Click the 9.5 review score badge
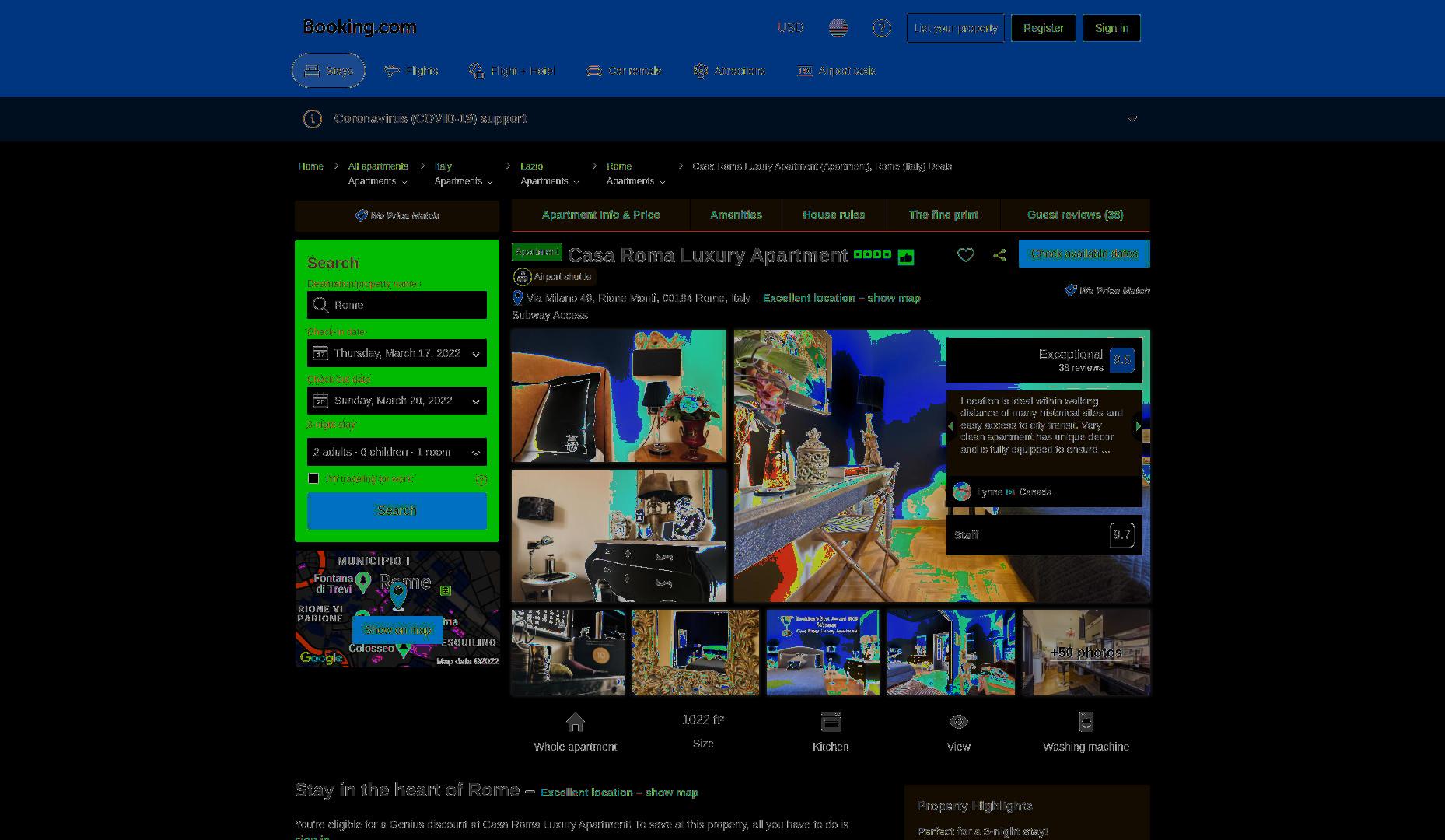 [x=1121, y=359]
